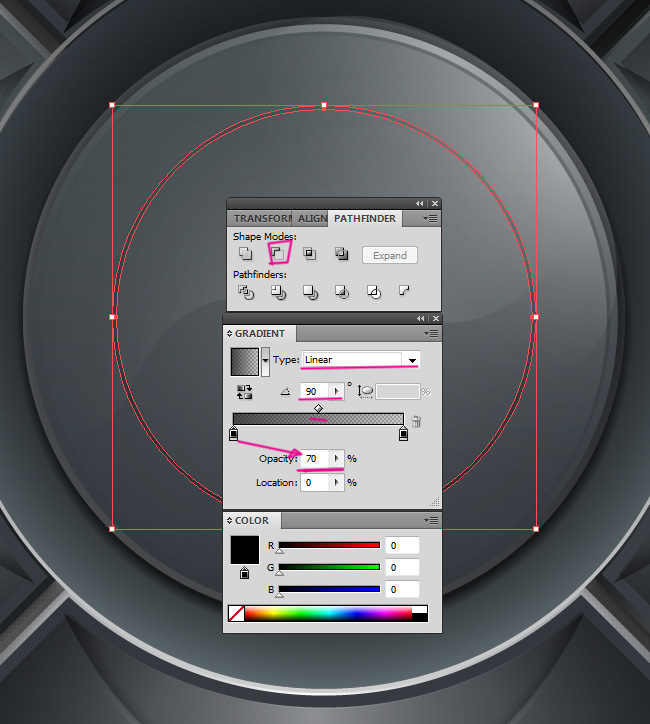The image size is (650, 724).
Task: Click the Location input field
Action: pos(315,483)
